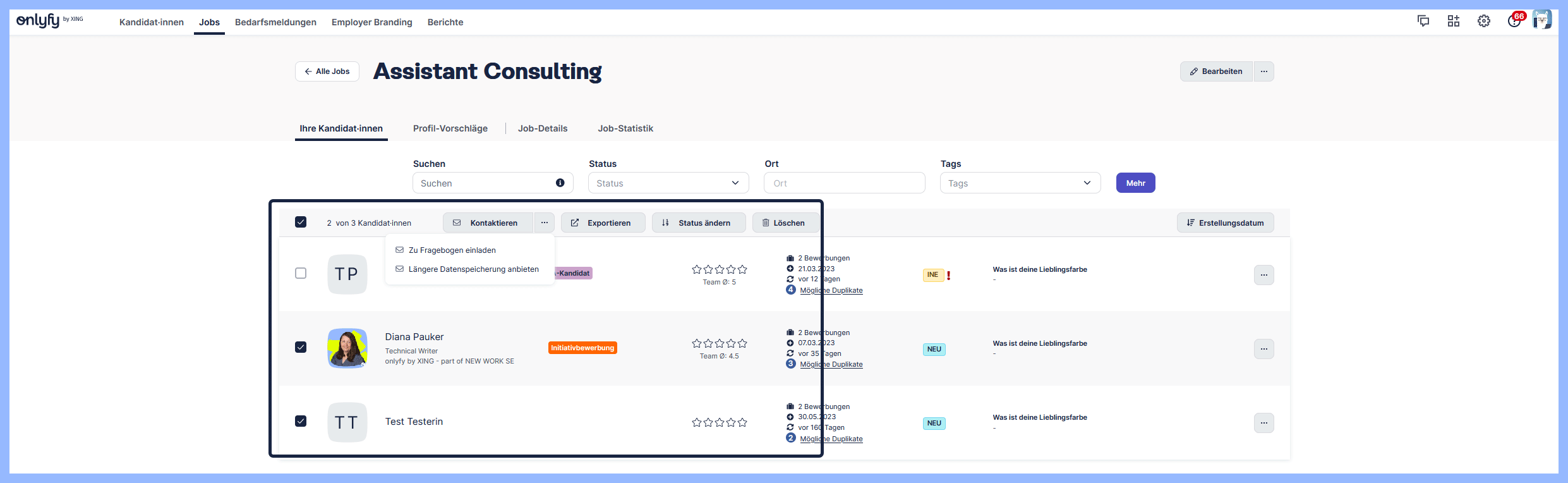Expand the Tags filter dropdown
Screen dimensions: 1568x483
pos(1020,183)
